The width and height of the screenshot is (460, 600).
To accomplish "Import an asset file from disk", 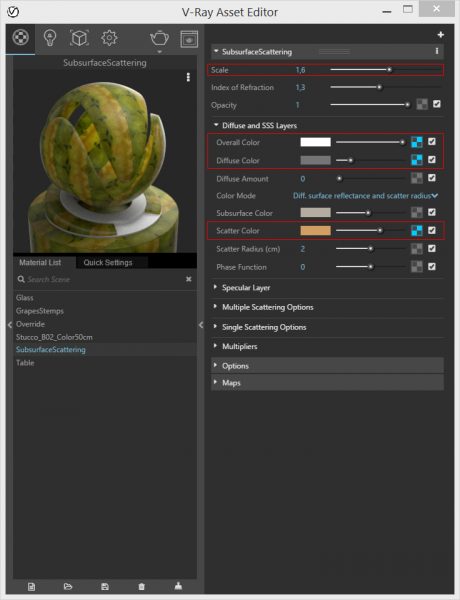I will click(68, 587).
